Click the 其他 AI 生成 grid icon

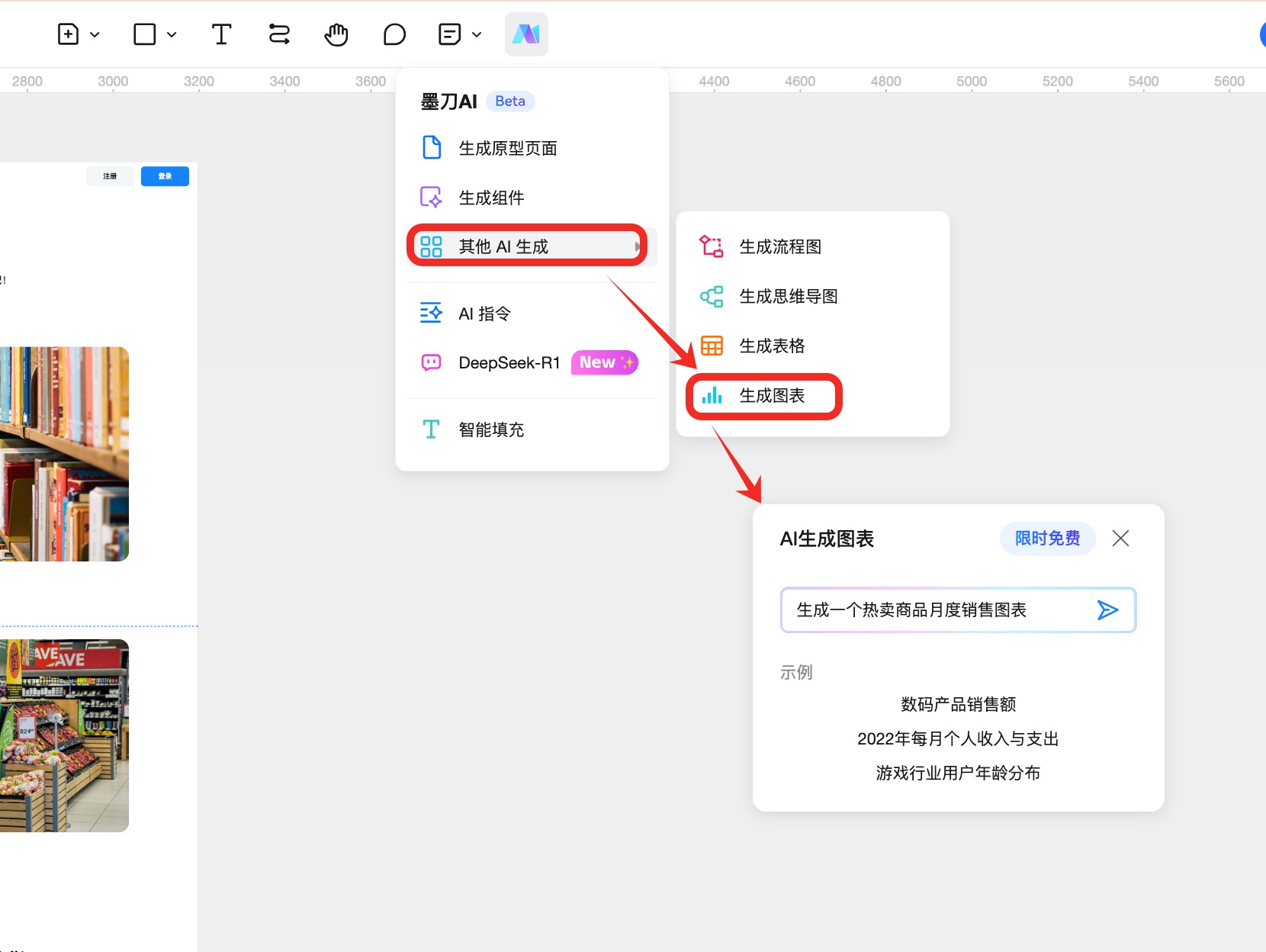(x=432, y=246)
